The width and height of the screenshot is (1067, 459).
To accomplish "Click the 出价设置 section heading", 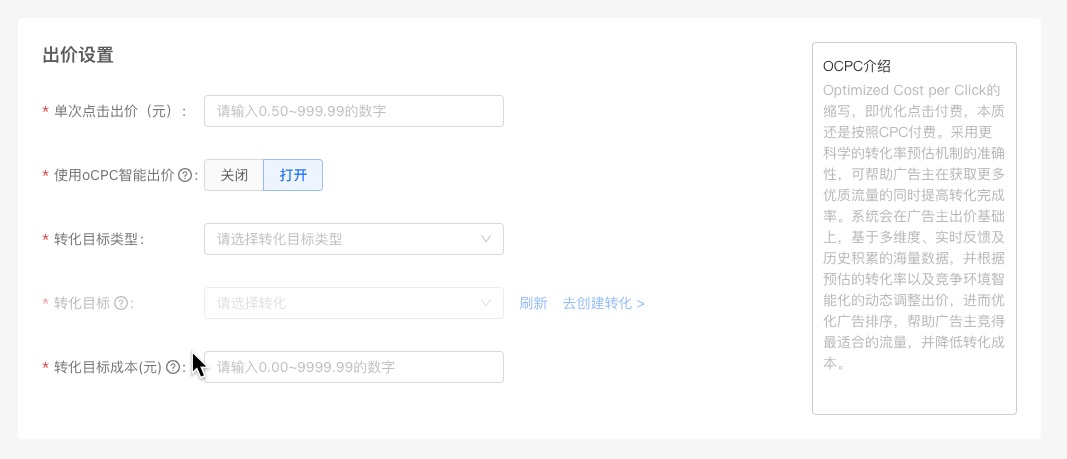I will [x=78, y=55].
